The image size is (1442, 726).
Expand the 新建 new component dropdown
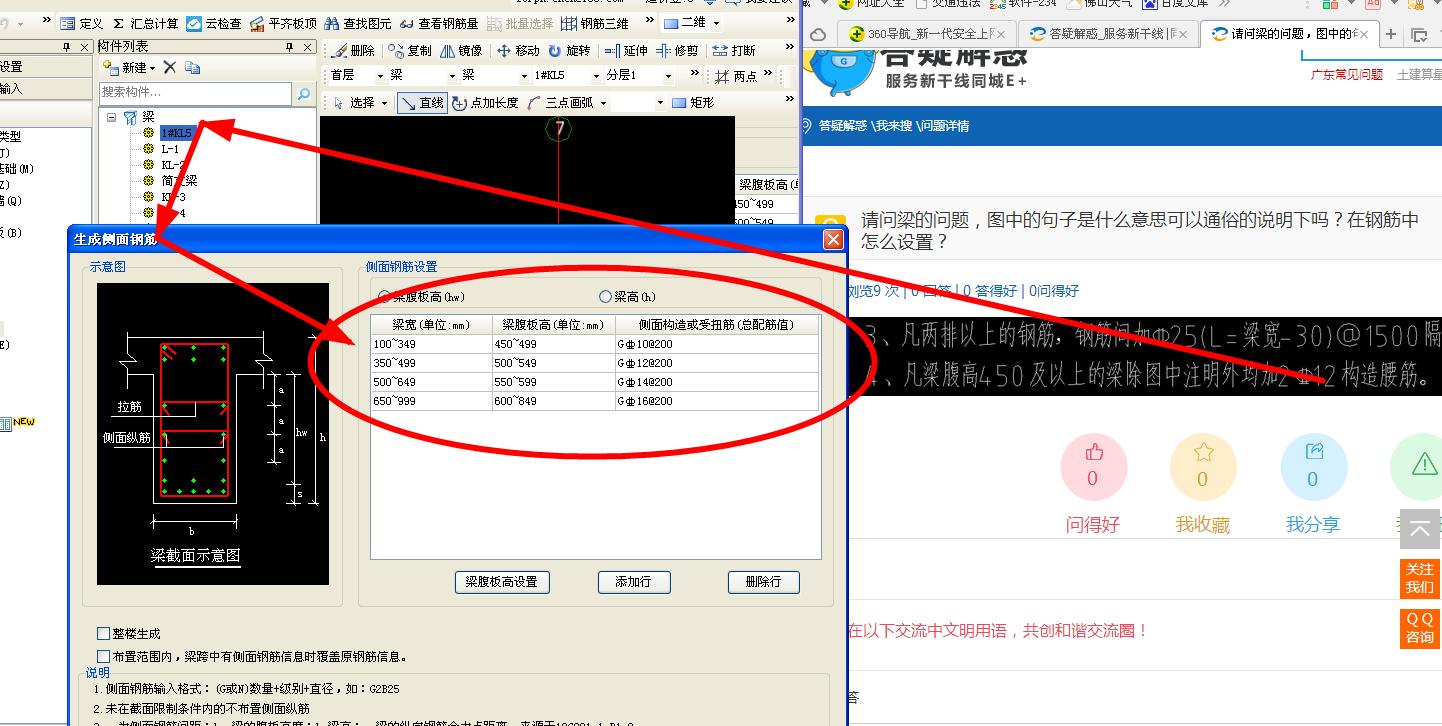point(153,68)
